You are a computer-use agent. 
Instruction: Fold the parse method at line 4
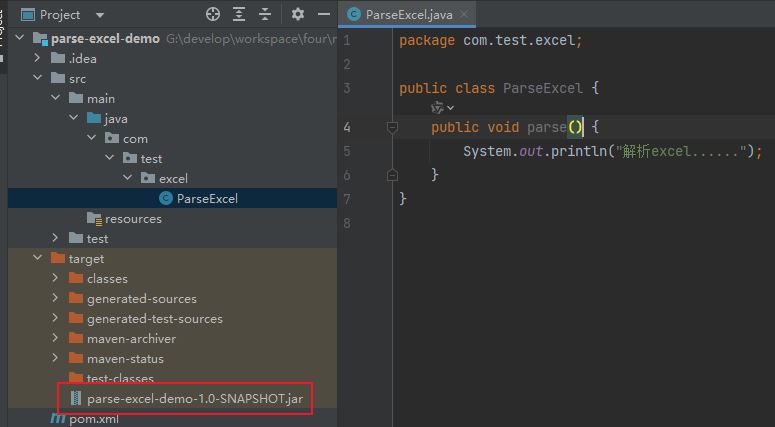(392, 128)
